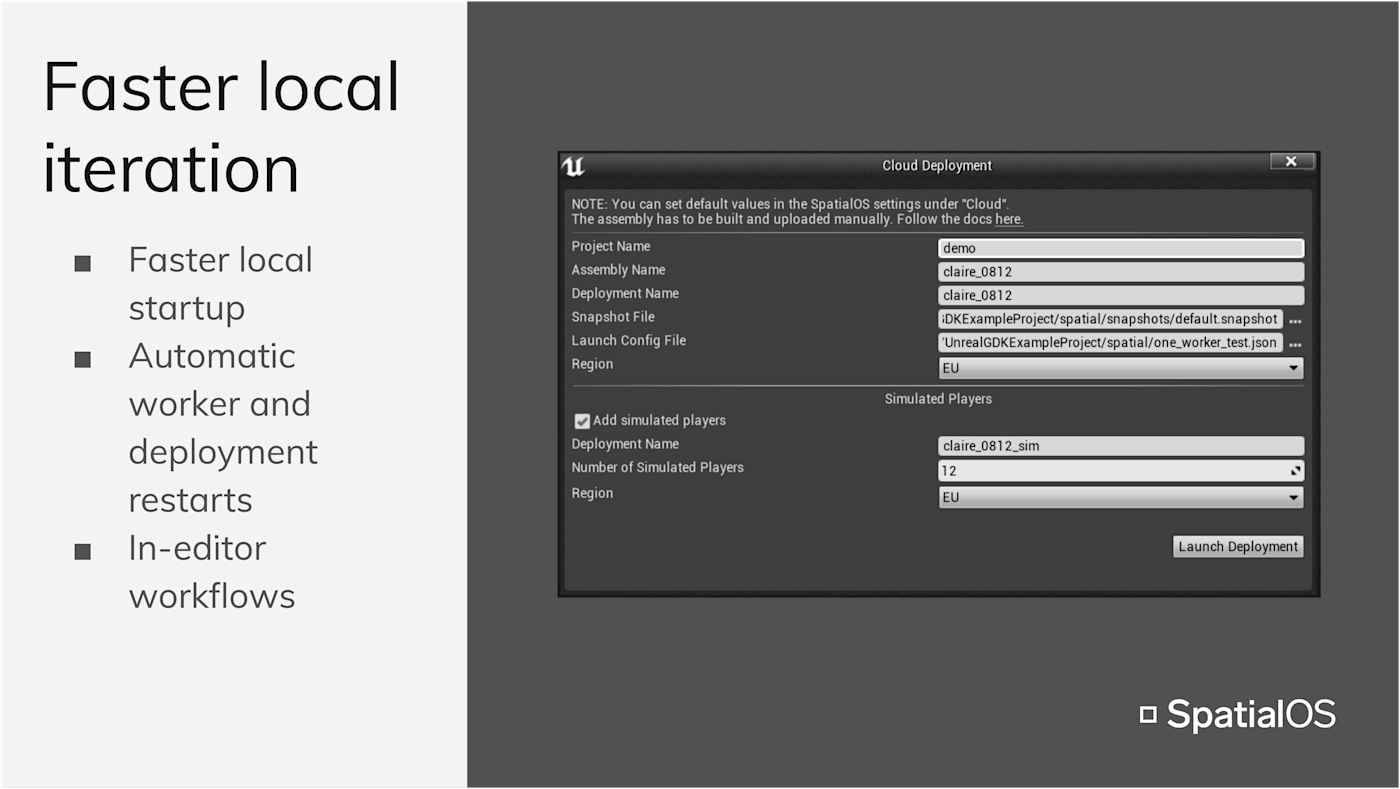Click the Cloud Deployment title text

coord(937,166)
